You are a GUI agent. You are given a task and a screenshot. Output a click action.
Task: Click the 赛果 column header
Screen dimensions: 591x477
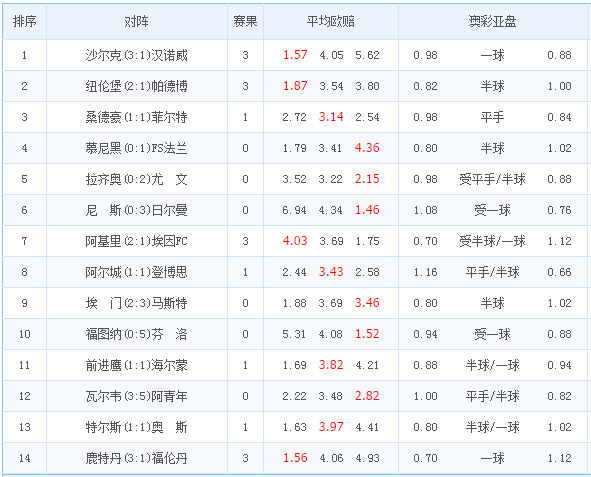(245, 21)
